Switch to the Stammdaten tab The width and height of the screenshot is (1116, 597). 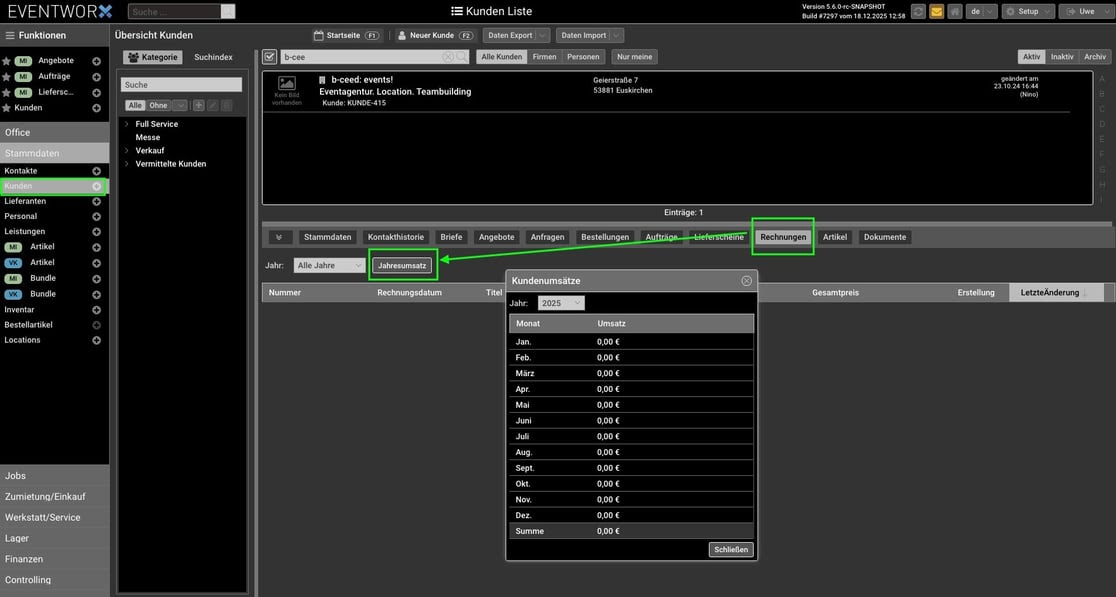(327, 237)
